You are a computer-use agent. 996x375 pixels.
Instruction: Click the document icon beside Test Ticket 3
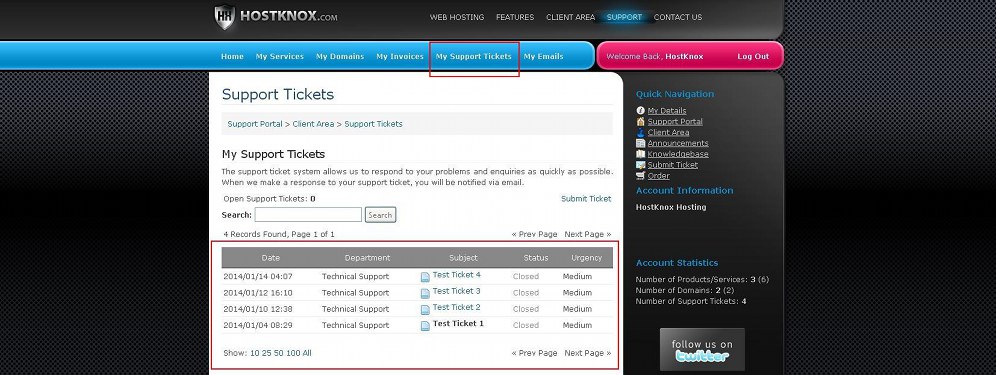click(425, 294)
